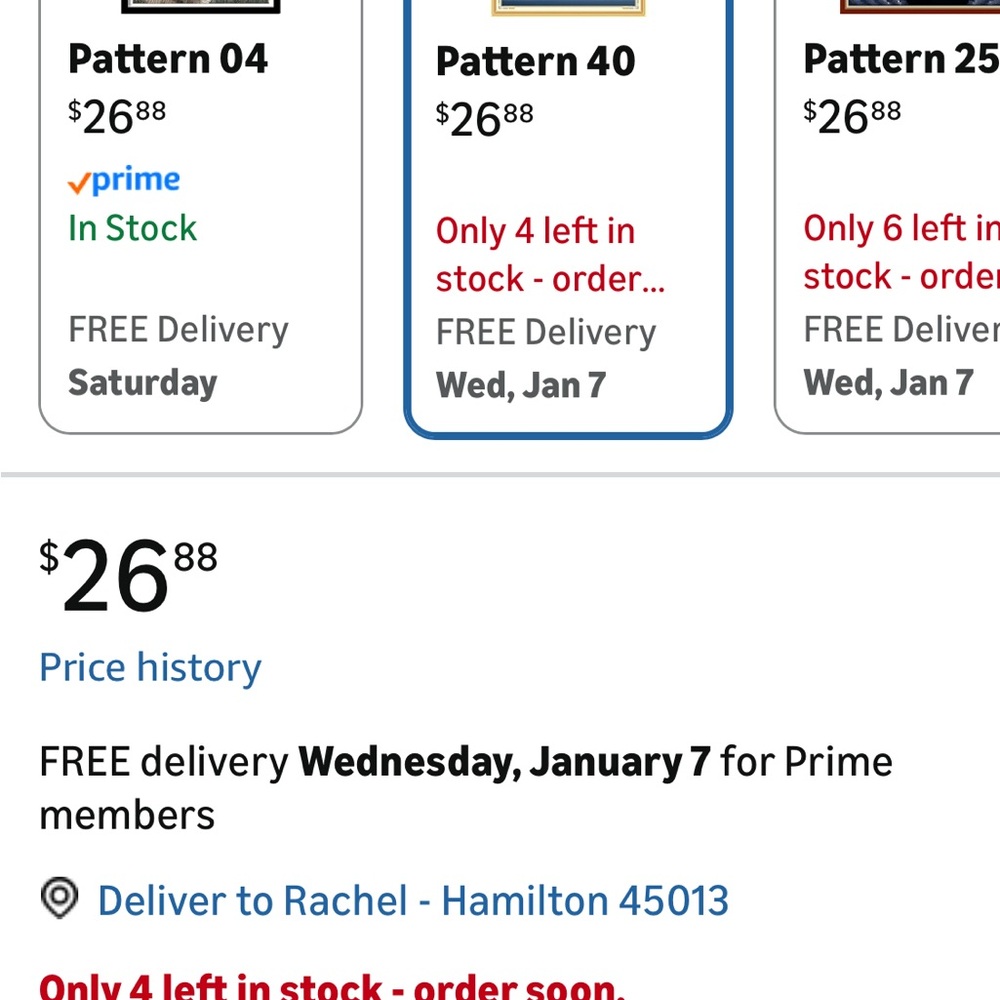This screenshot has height=1000, width=1000.
Task: Select the Pattern 25 variant card
Action: point(887,217)
